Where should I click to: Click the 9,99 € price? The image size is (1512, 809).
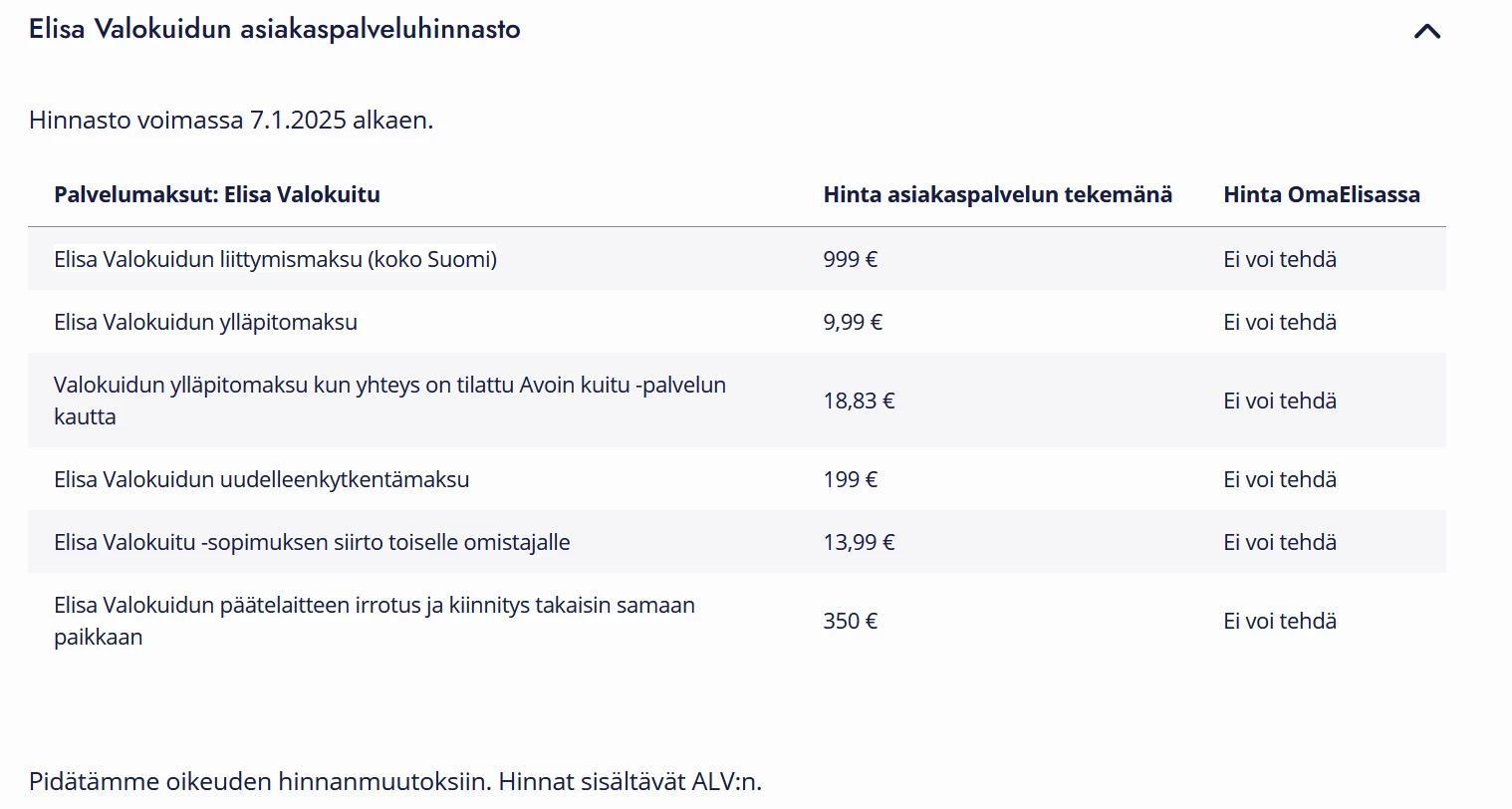tap(853, 322)
